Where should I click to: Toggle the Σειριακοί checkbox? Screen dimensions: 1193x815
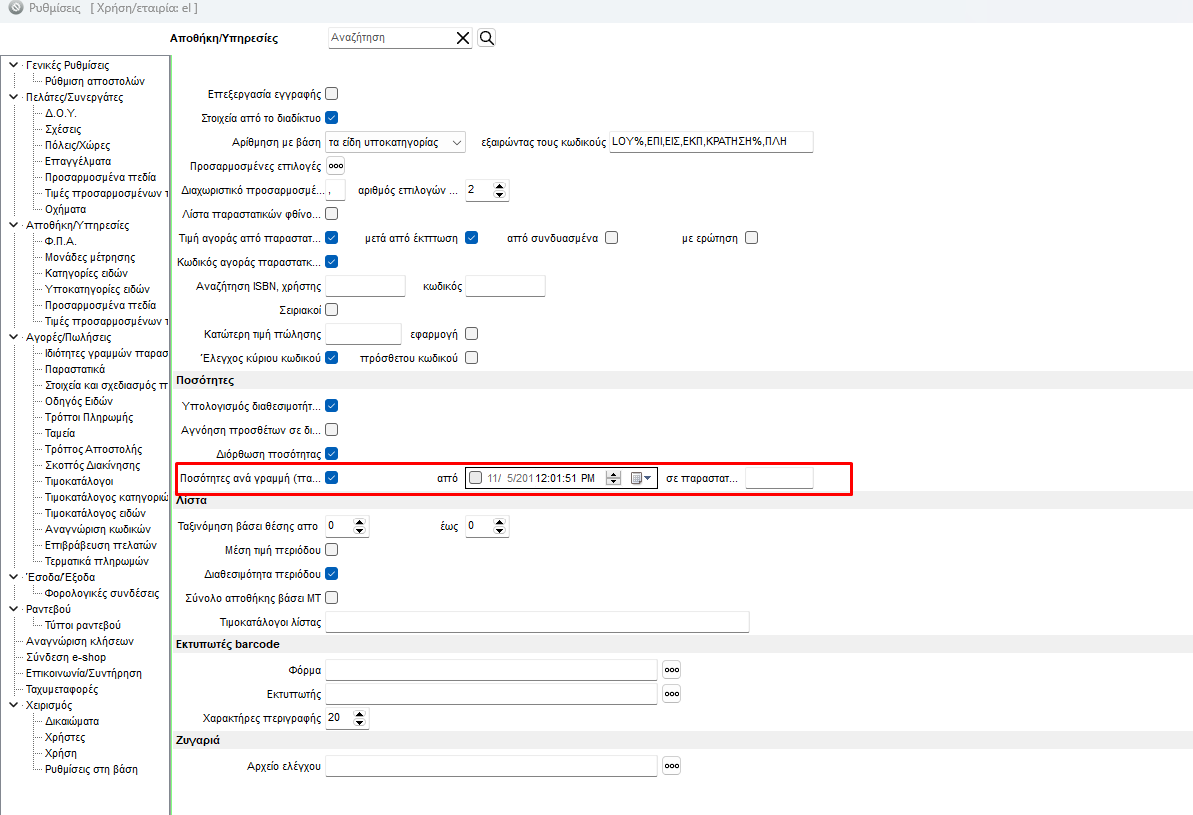[x=332, y=310]
